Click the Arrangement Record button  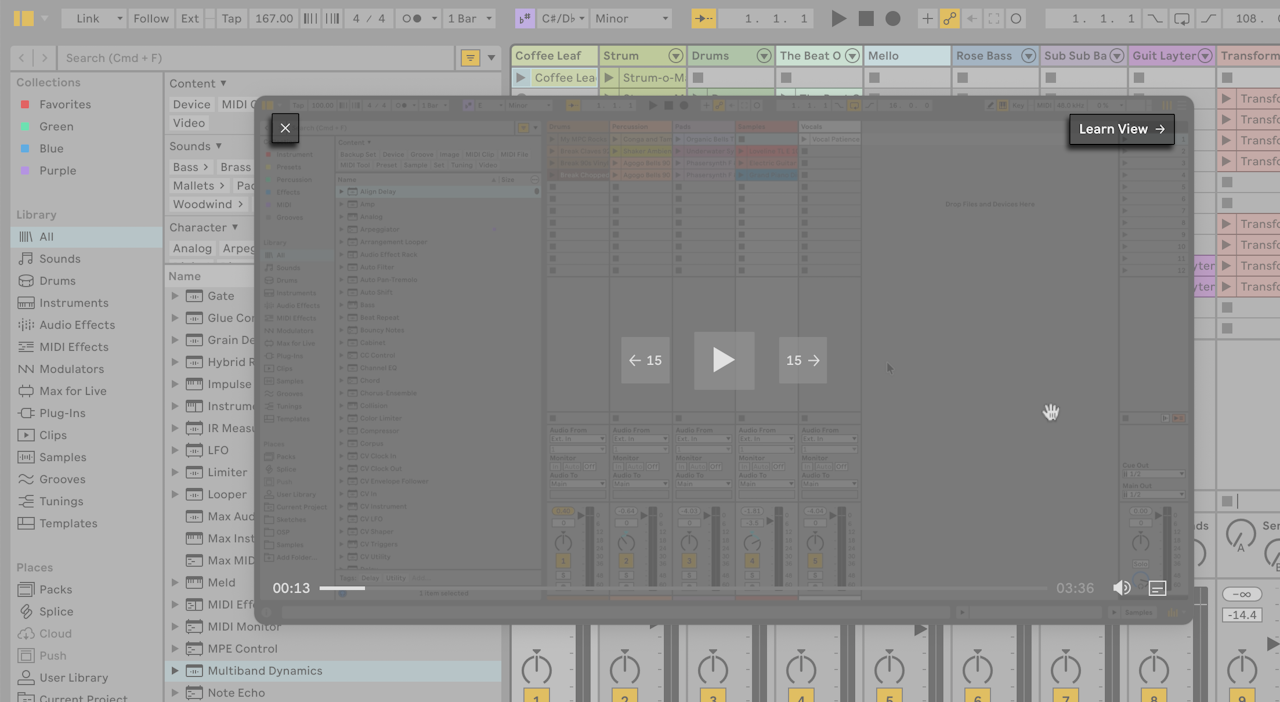coord(893,18)
